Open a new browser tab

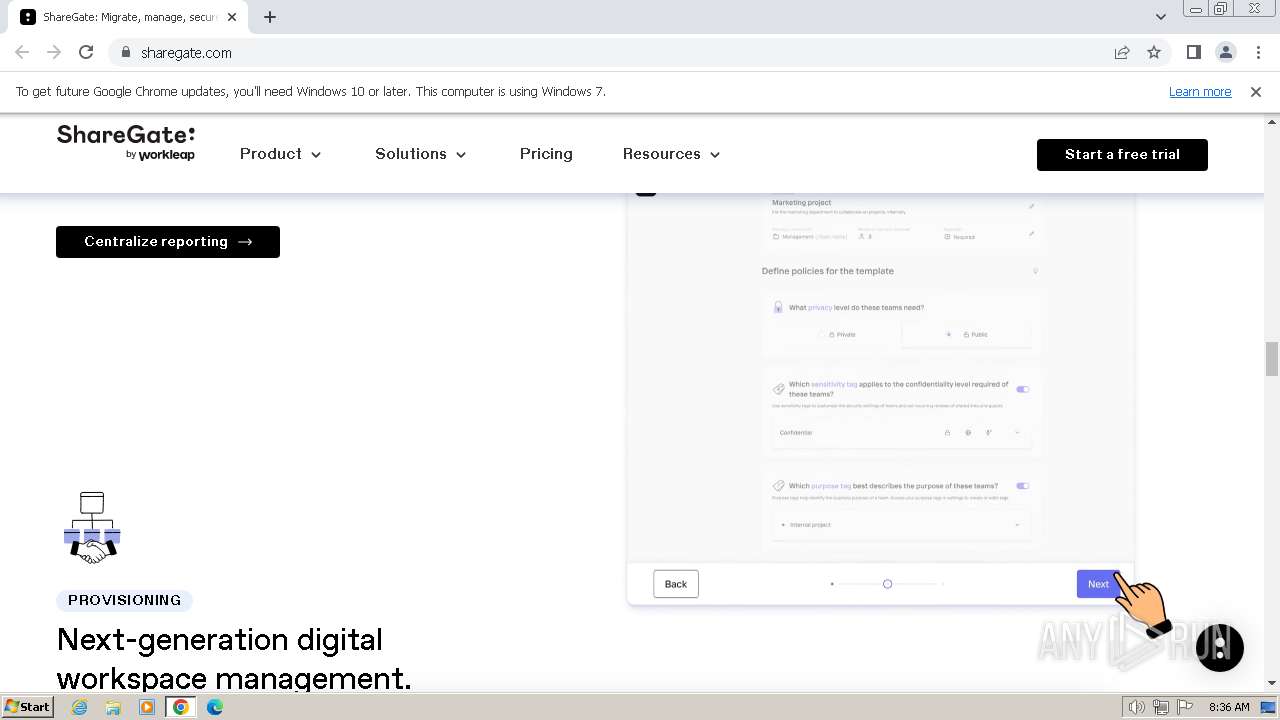(270, 17)
